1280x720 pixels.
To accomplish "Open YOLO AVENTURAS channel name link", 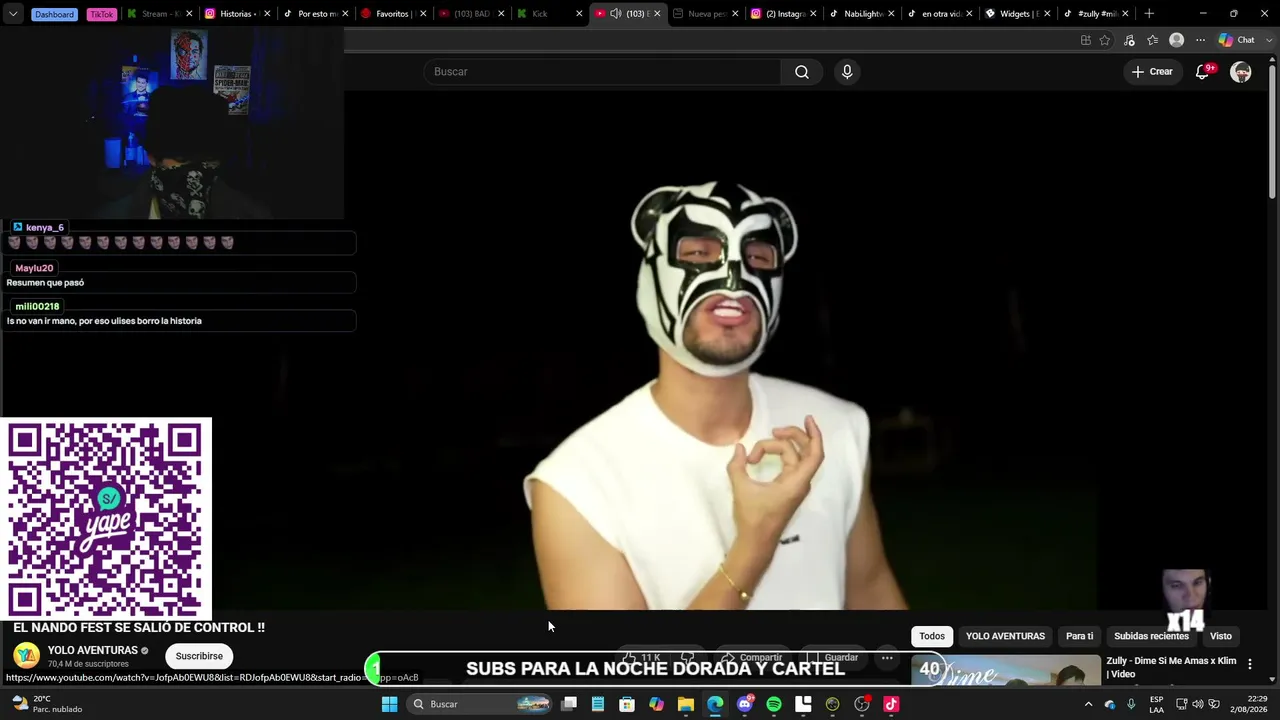I will point(93,651).
